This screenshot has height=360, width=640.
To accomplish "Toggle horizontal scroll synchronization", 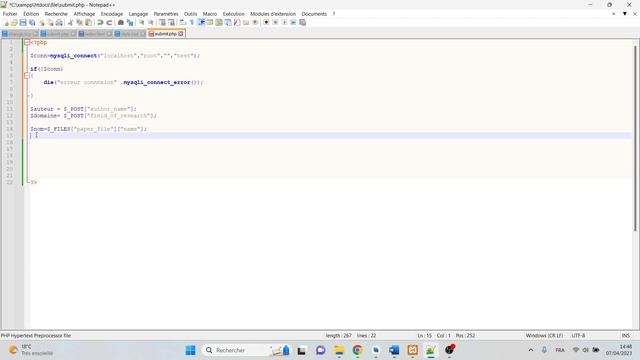I will pos(171,22).
